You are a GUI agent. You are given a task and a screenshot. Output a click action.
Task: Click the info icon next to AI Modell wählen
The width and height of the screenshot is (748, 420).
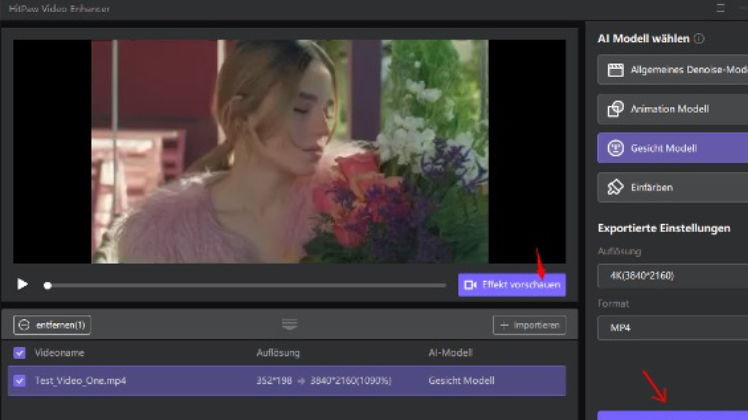[699, 39]
